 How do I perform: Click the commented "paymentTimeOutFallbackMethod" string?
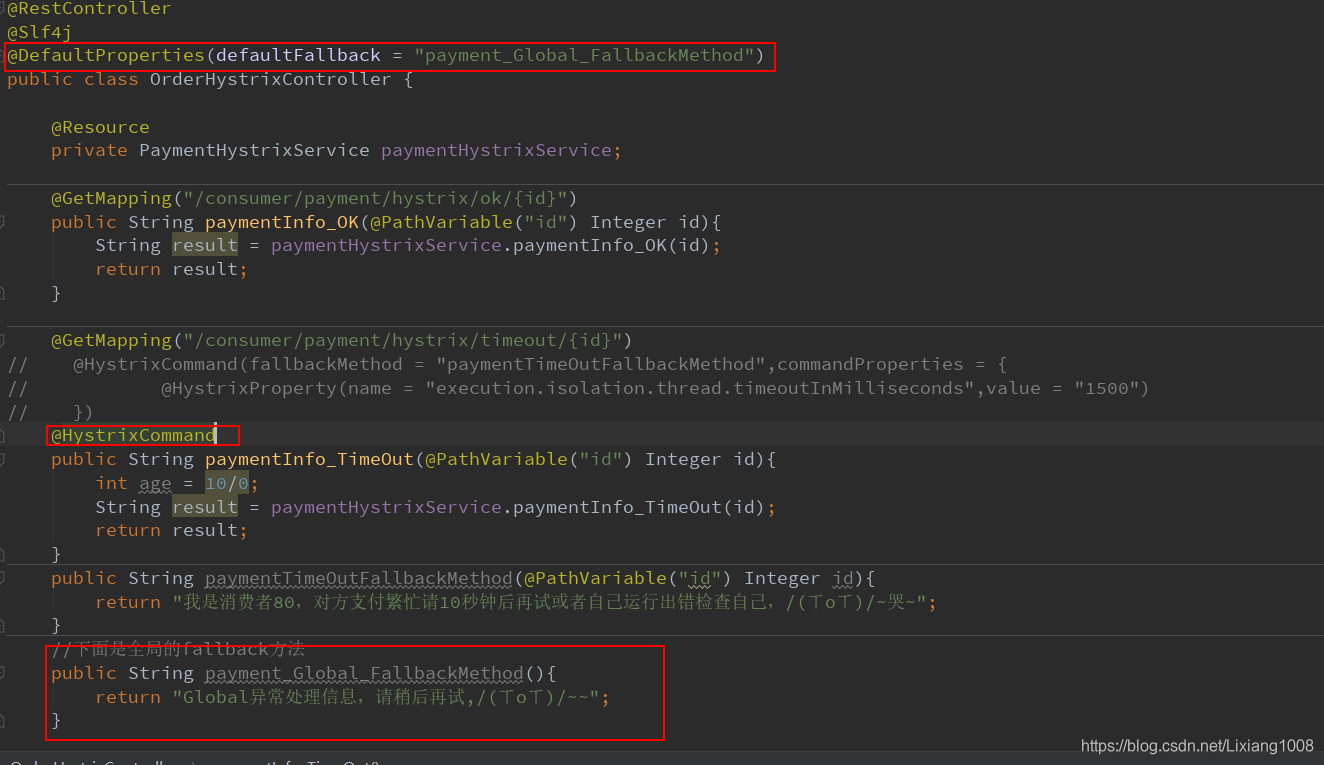pyautogui.click(x=601, y=364)
